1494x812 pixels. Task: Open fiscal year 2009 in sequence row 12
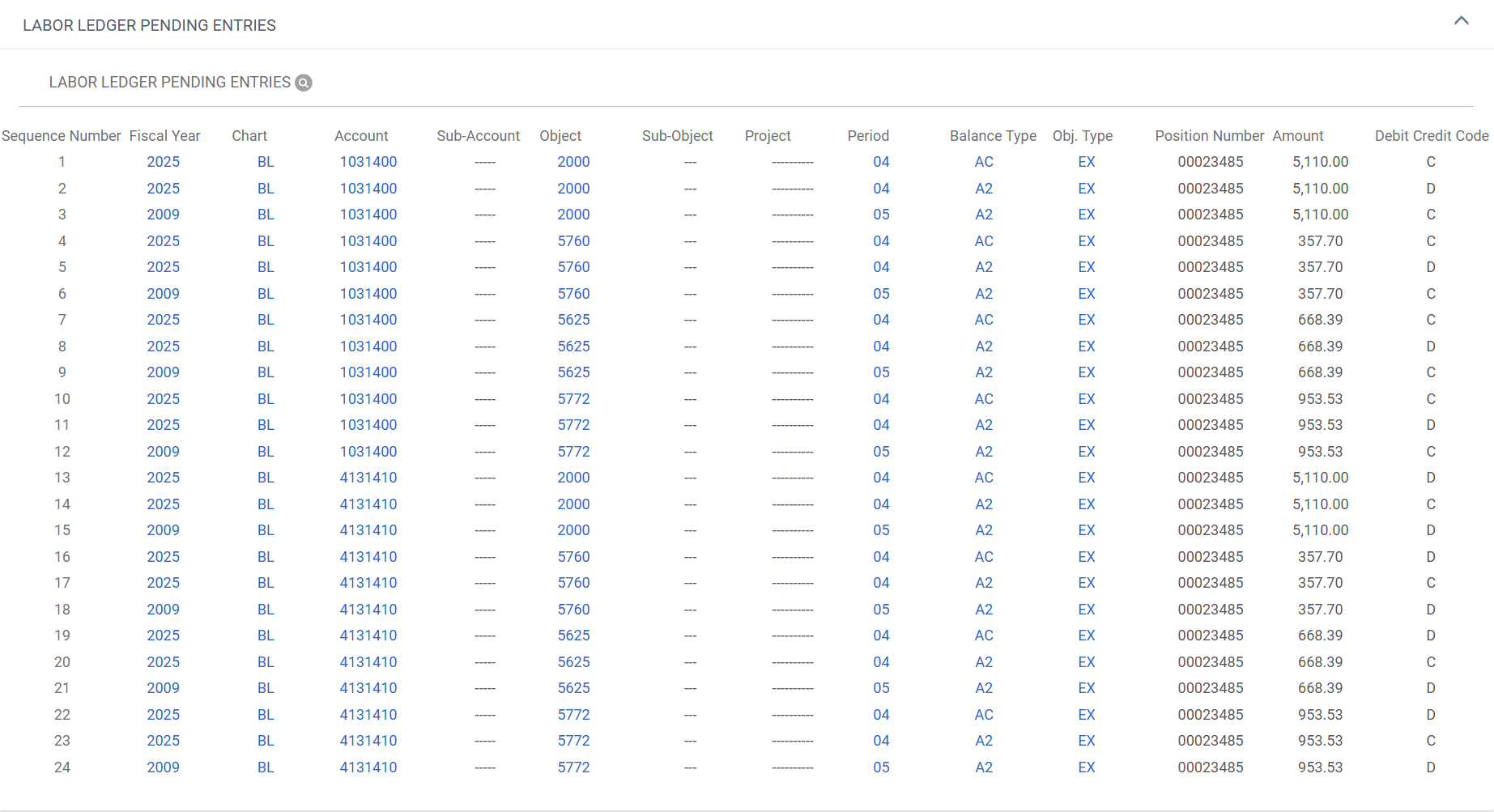(163, 452)
